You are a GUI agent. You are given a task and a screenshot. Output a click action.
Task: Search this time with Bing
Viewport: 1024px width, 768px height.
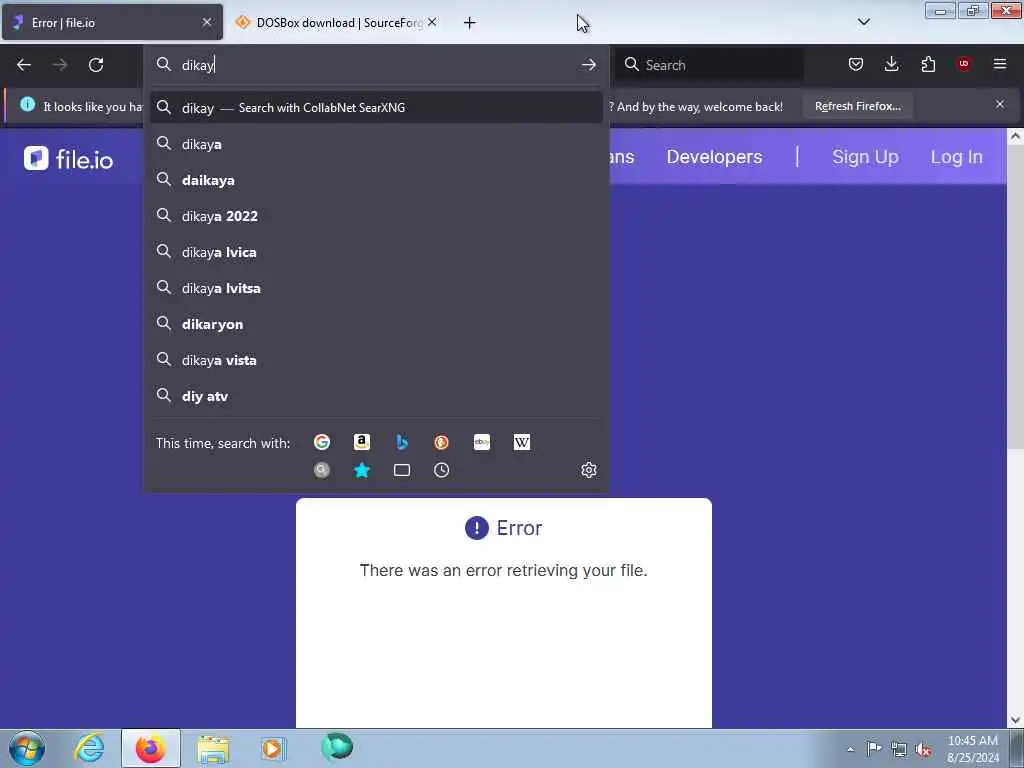[402, 442]
